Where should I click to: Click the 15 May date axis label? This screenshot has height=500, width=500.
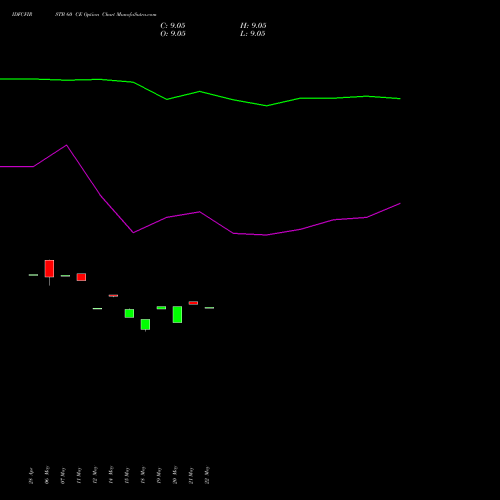[x=127, y=475]
